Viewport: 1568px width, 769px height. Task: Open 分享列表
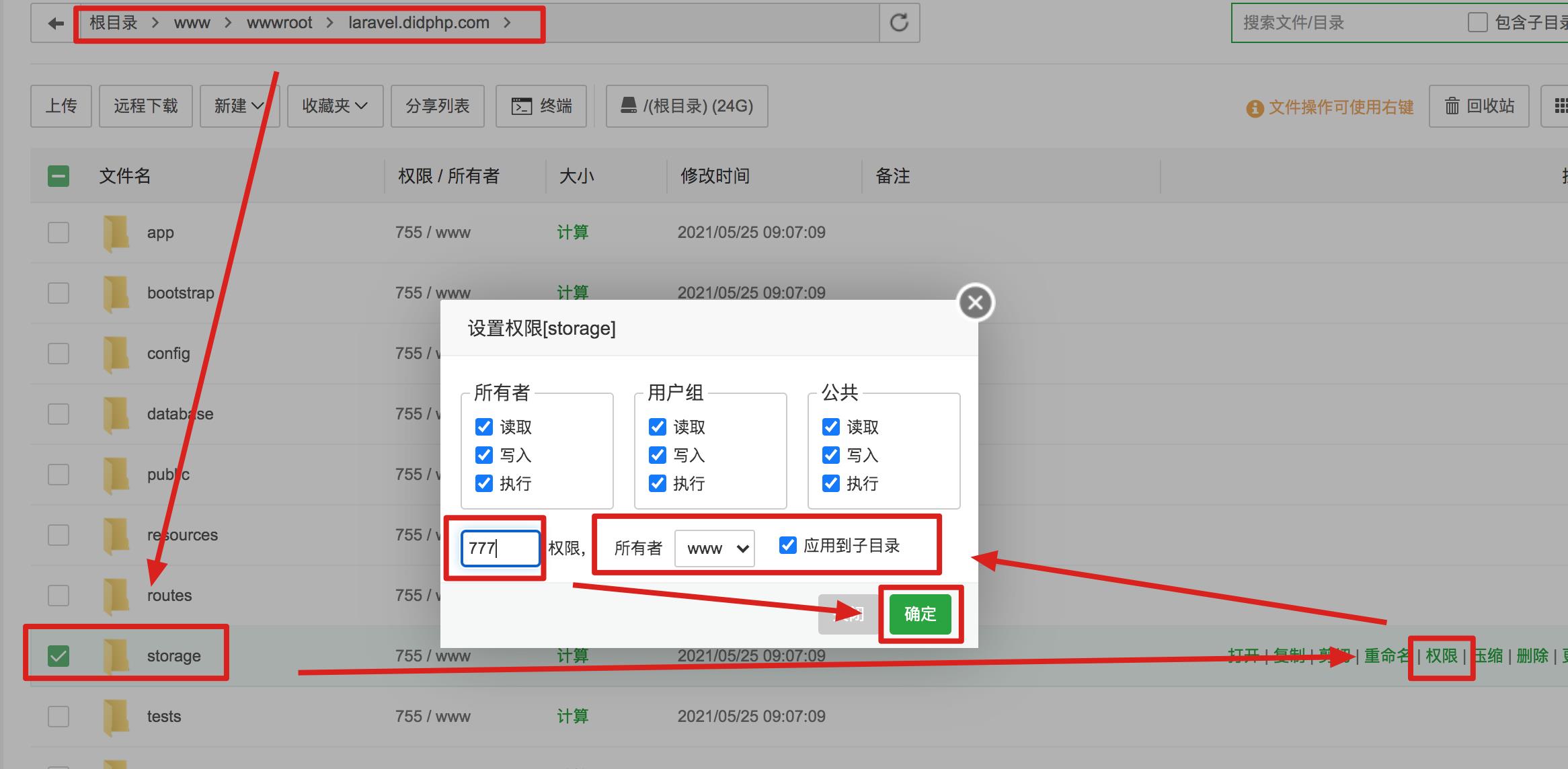[438, 106]
